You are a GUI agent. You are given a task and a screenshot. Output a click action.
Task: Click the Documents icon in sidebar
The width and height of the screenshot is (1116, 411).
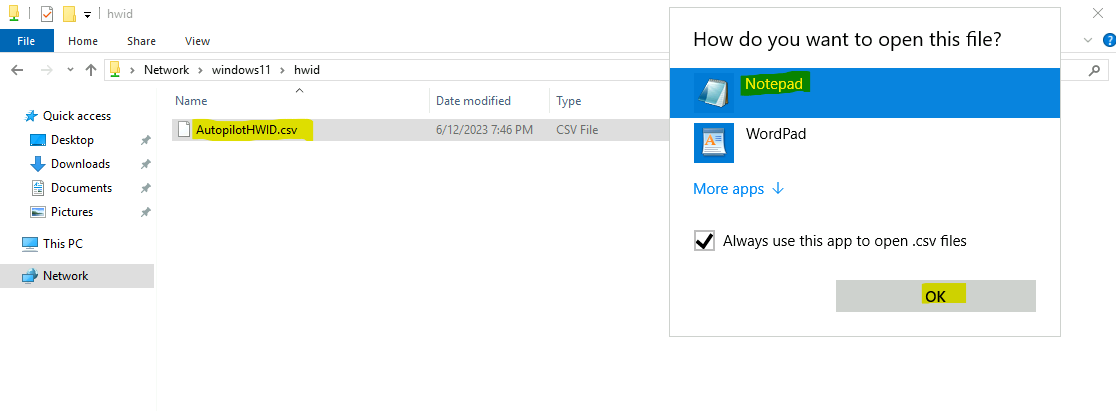coord(38,188)
